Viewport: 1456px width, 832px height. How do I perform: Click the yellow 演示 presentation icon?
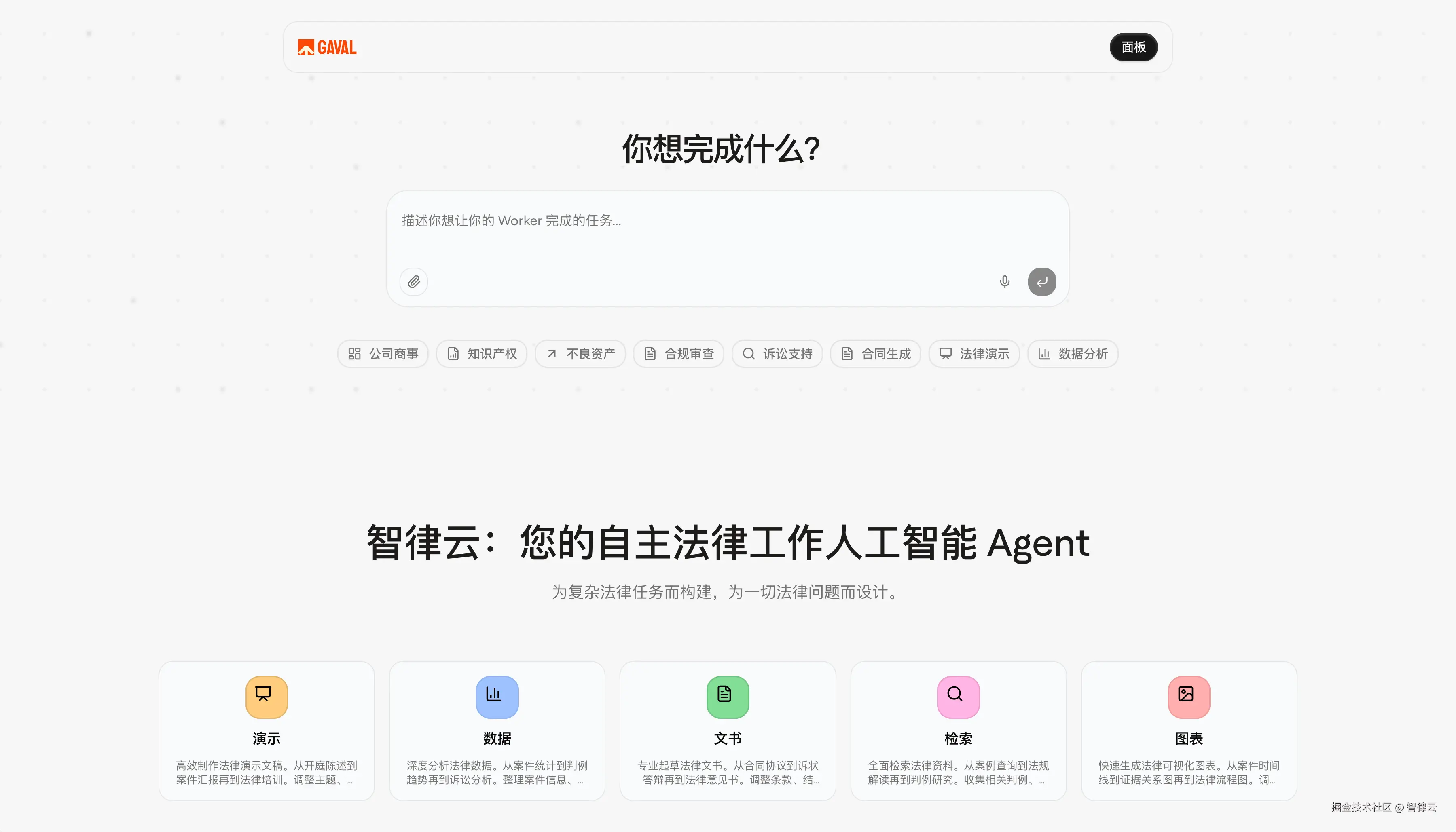[267, 697]
